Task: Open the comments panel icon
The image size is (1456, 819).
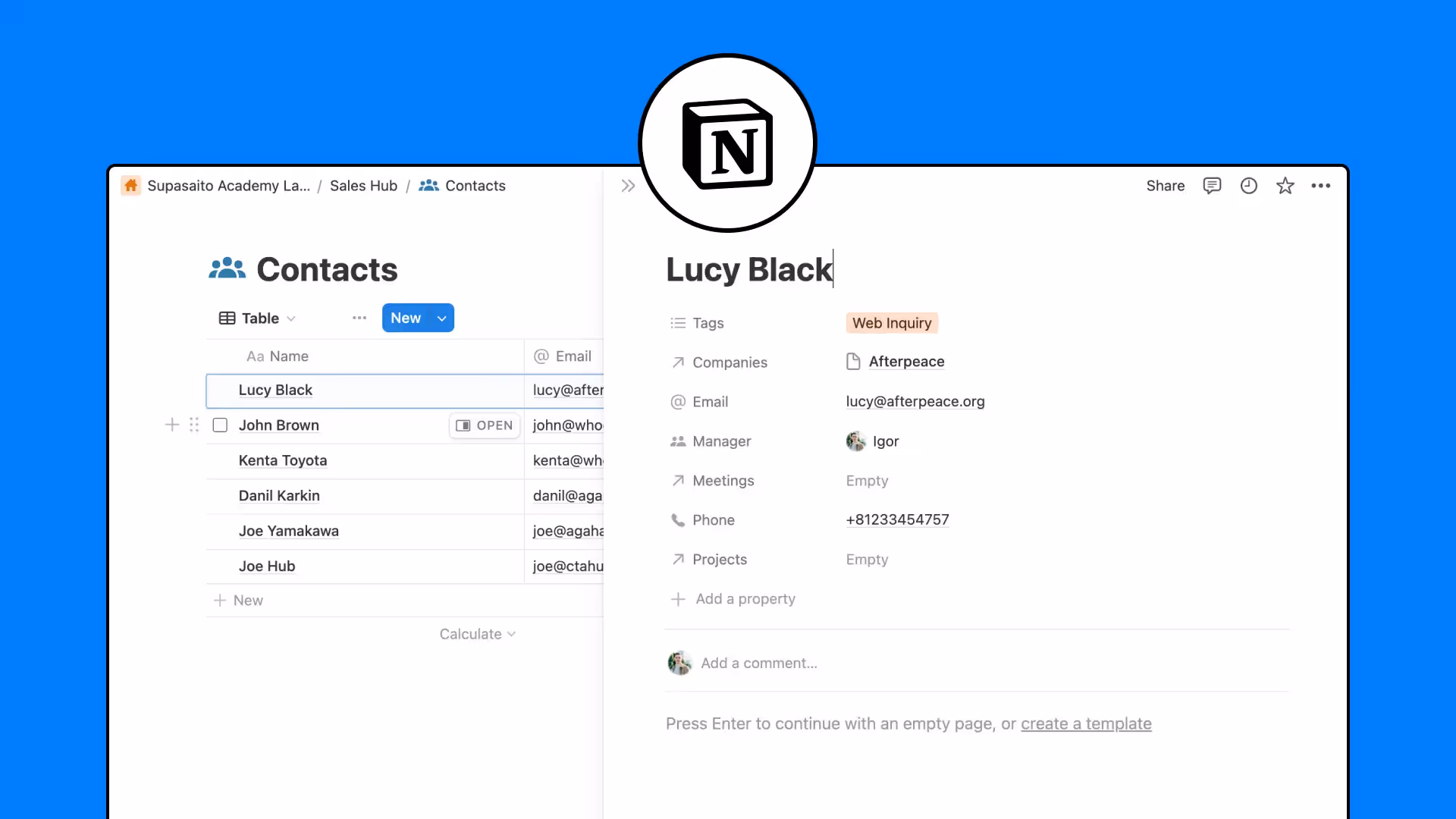Action: pos(1212,186)
